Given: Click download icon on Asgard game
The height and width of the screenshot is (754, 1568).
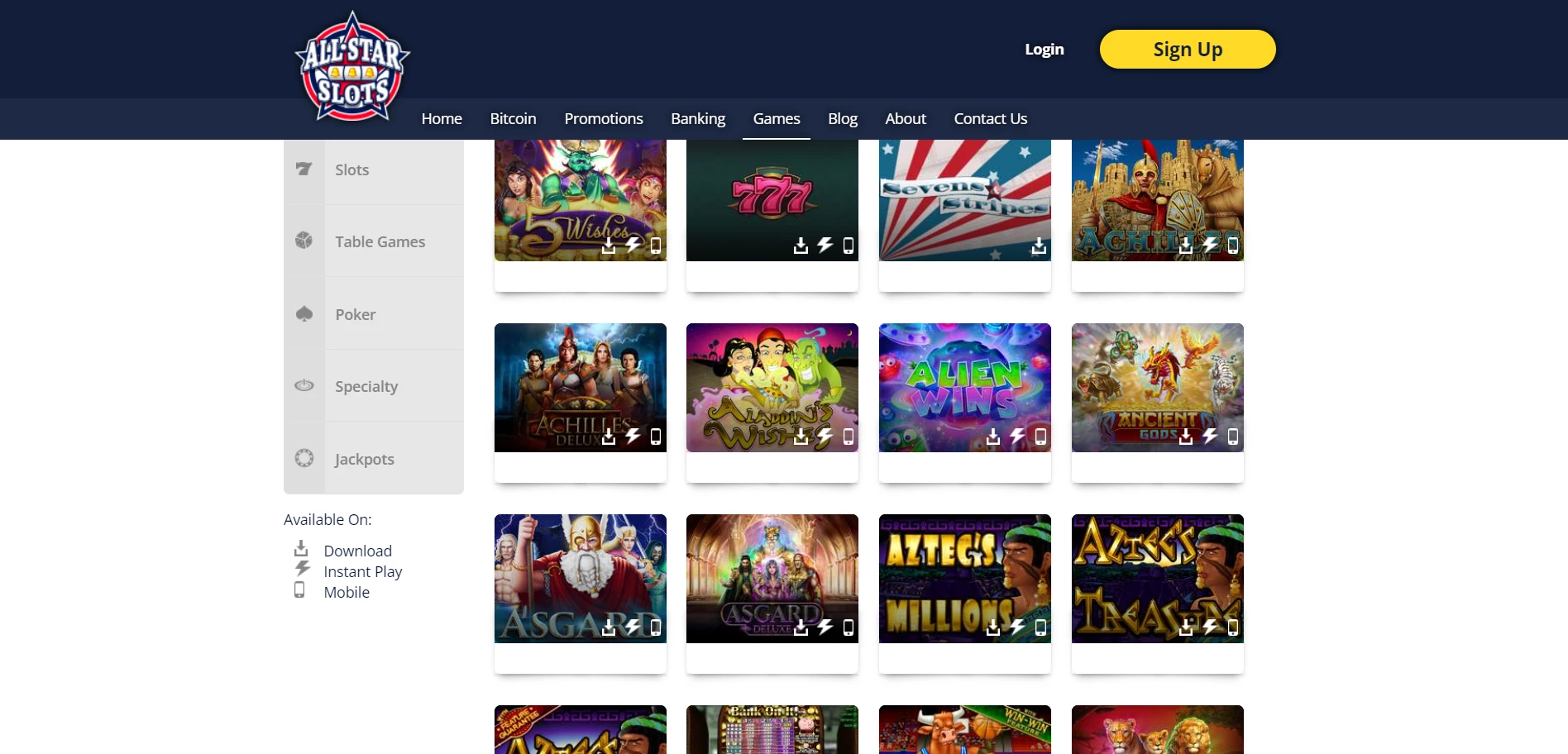Looking at the screenshot, I should click(x=609, y=628).
